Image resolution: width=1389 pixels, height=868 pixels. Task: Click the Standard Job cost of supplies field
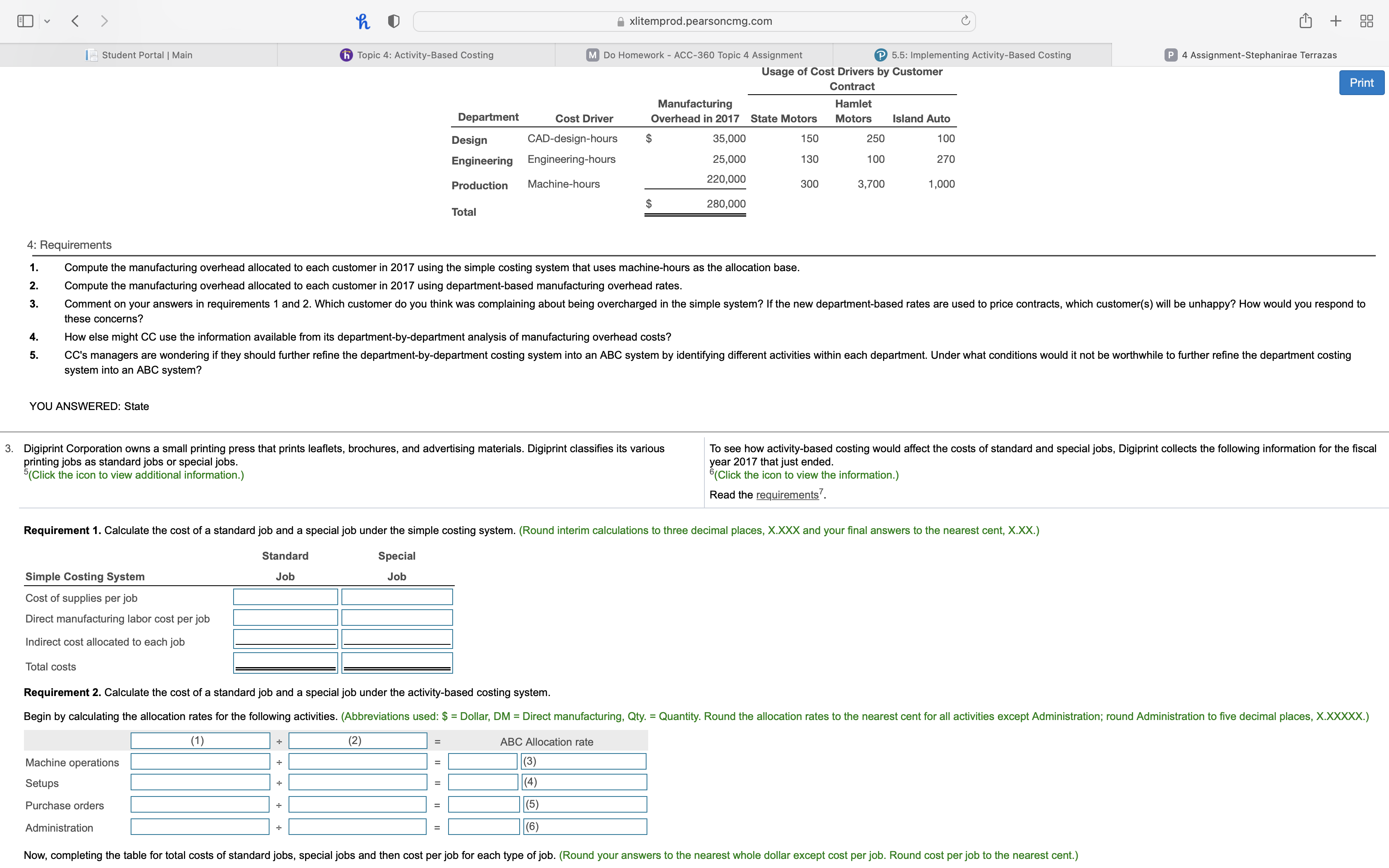coord(285,597)
